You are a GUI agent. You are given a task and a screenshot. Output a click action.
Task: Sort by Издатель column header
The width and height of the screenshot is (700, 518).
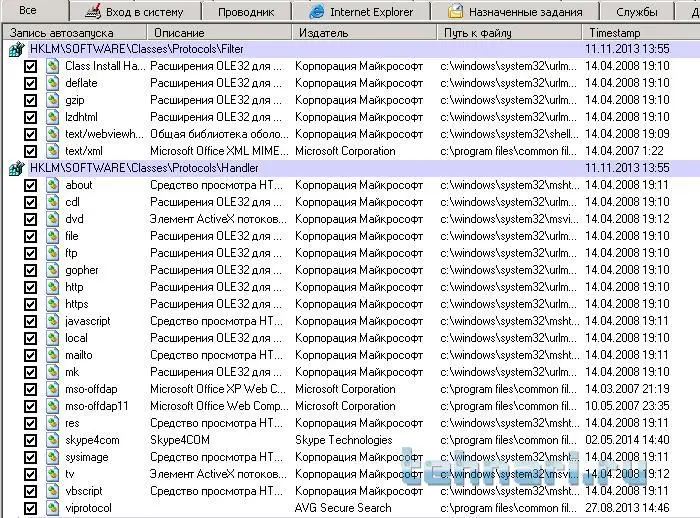(x=364, y=33)
